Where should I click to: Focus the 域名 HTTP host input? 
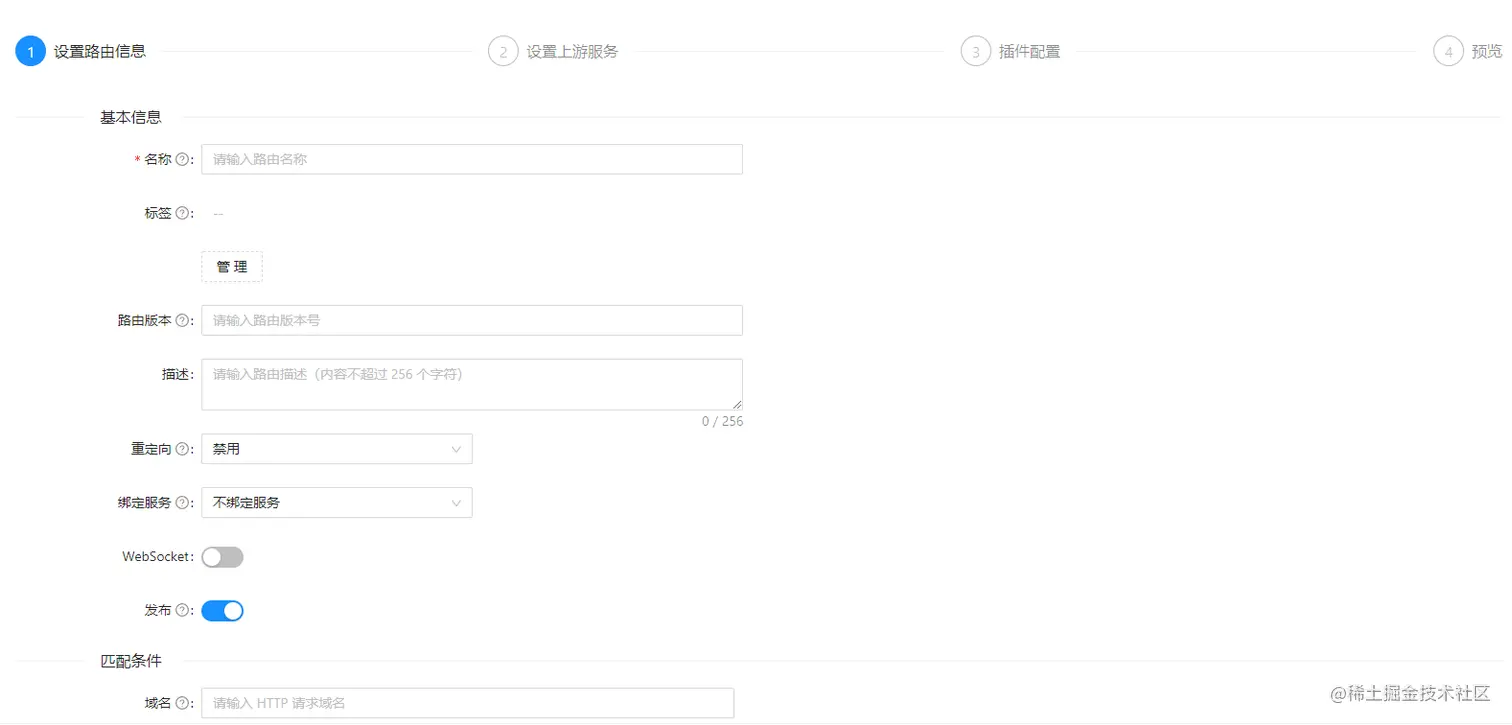point(468,703)
